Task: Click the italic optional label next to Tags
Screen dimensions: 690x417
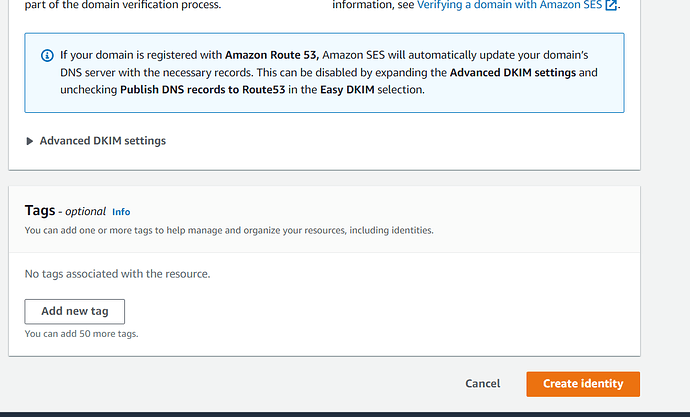Action: point(85,212)
